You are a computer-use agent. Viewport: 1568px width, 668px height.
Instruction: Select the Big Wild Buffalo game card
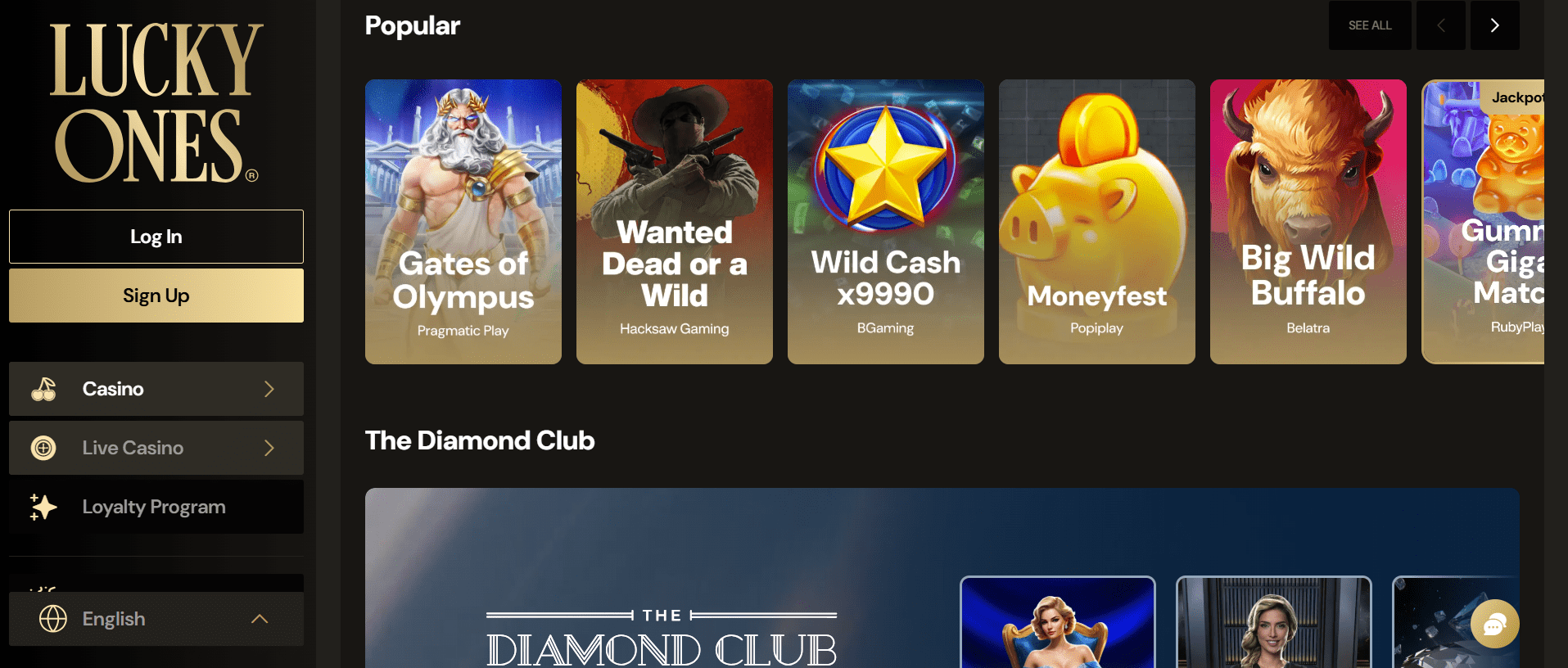[x=1308, y=222]
